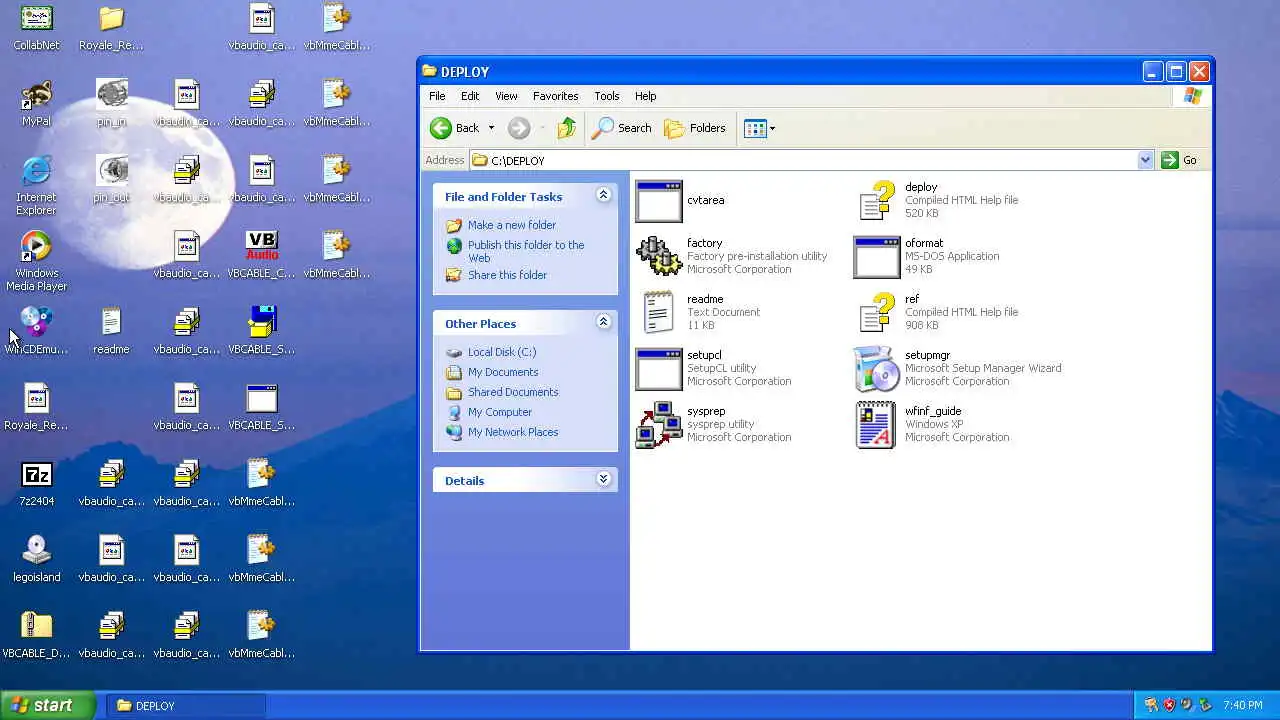
Task: Select the pin_out desktop icon
Action: pyautogui.click(x=111, y=179)
